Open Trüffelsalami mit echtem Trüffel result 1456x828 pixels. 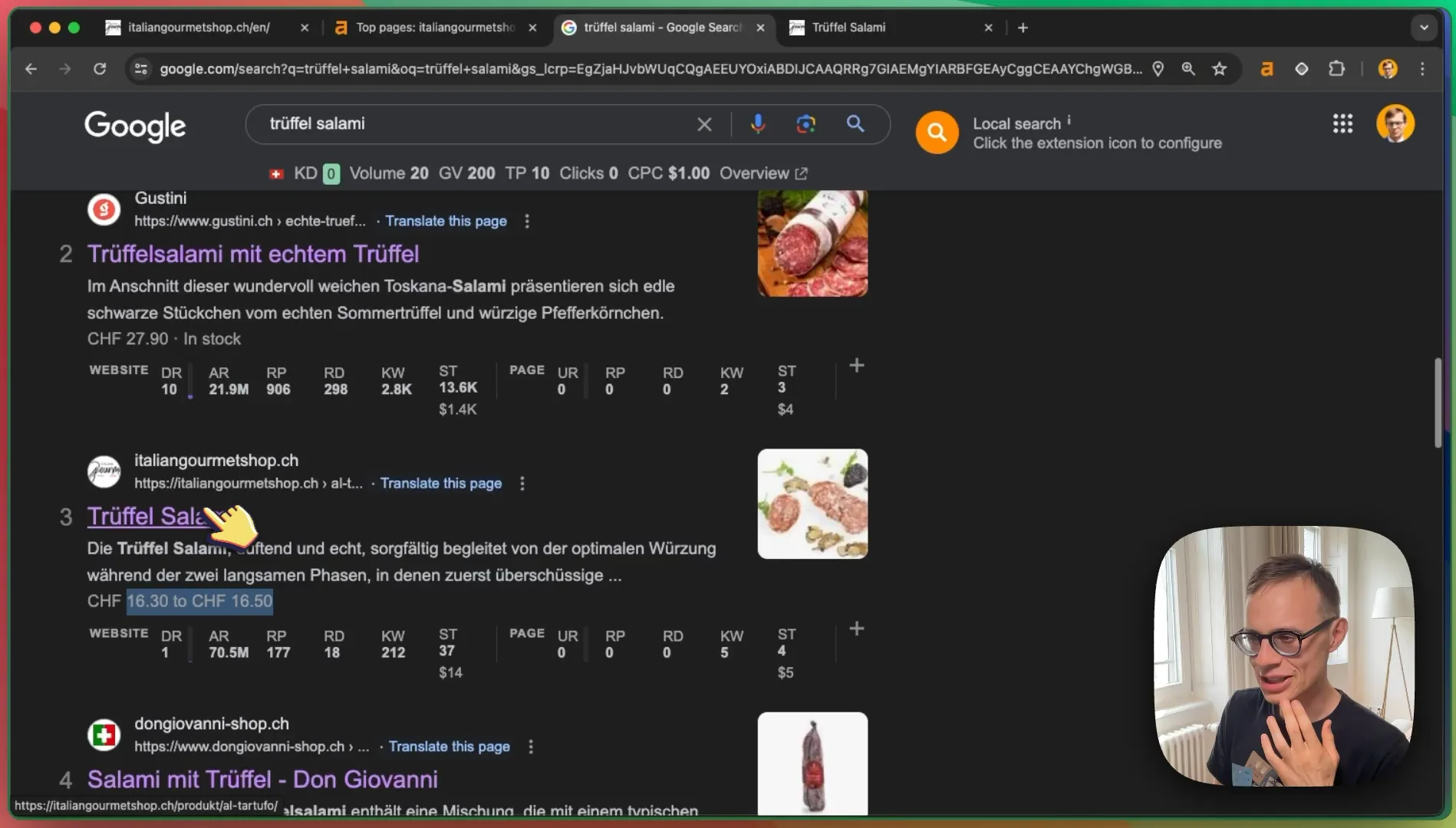tap(253, 255)
